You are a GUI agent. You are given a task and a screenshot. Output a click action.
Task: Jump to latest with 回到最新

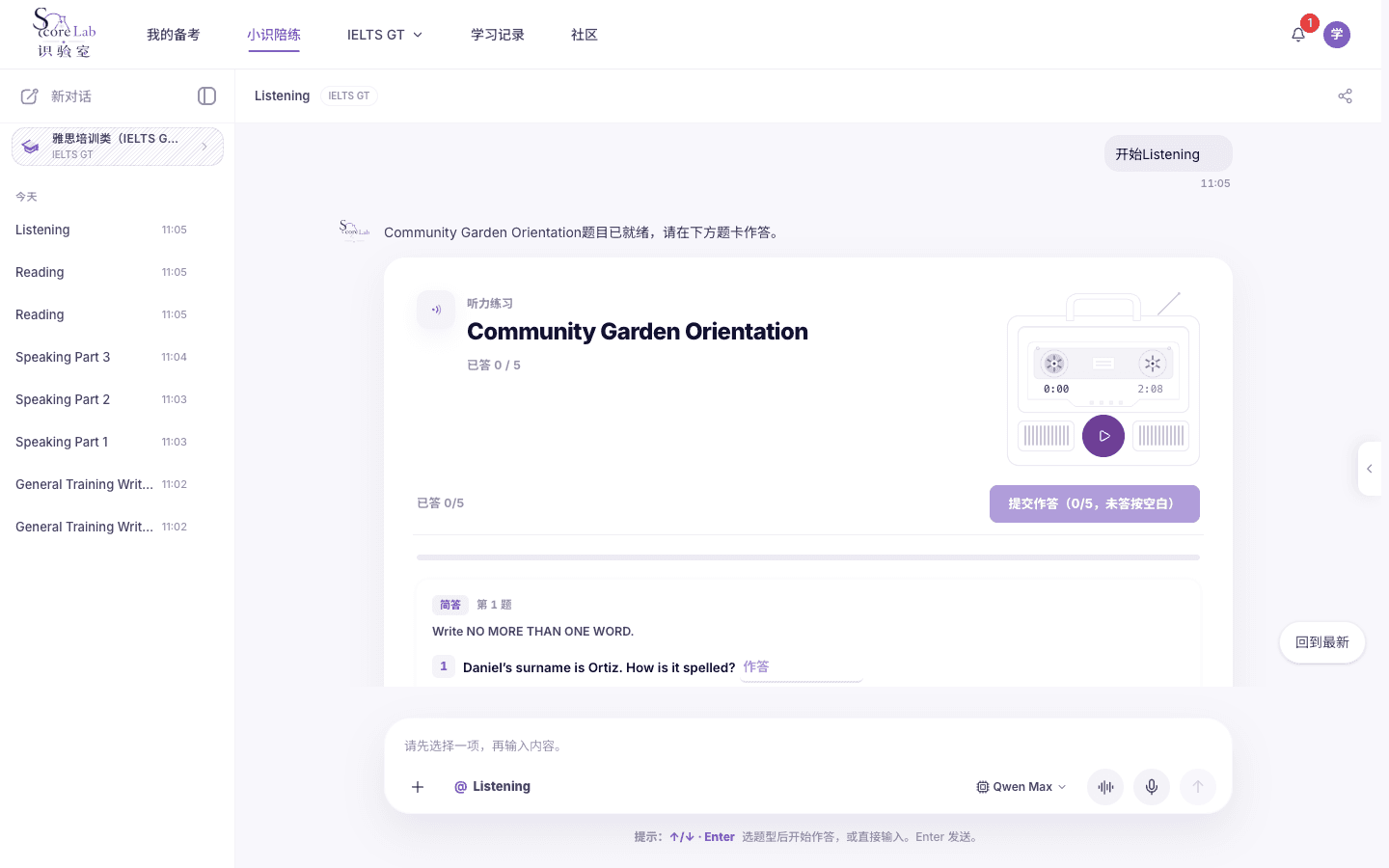[x=1322, y=642]
